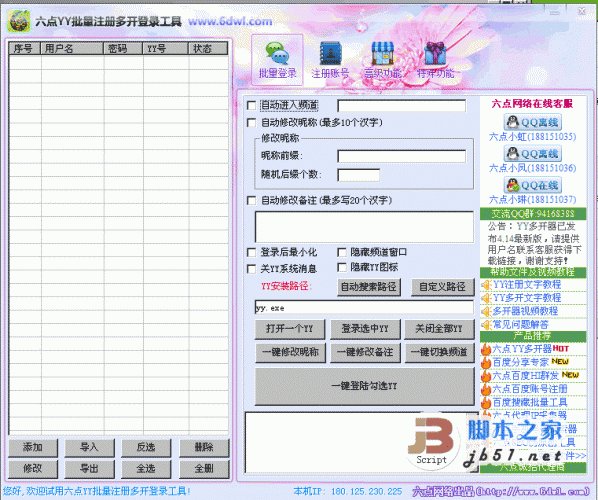Click the 一键修改昵称 button

click(x=290, y=352)
